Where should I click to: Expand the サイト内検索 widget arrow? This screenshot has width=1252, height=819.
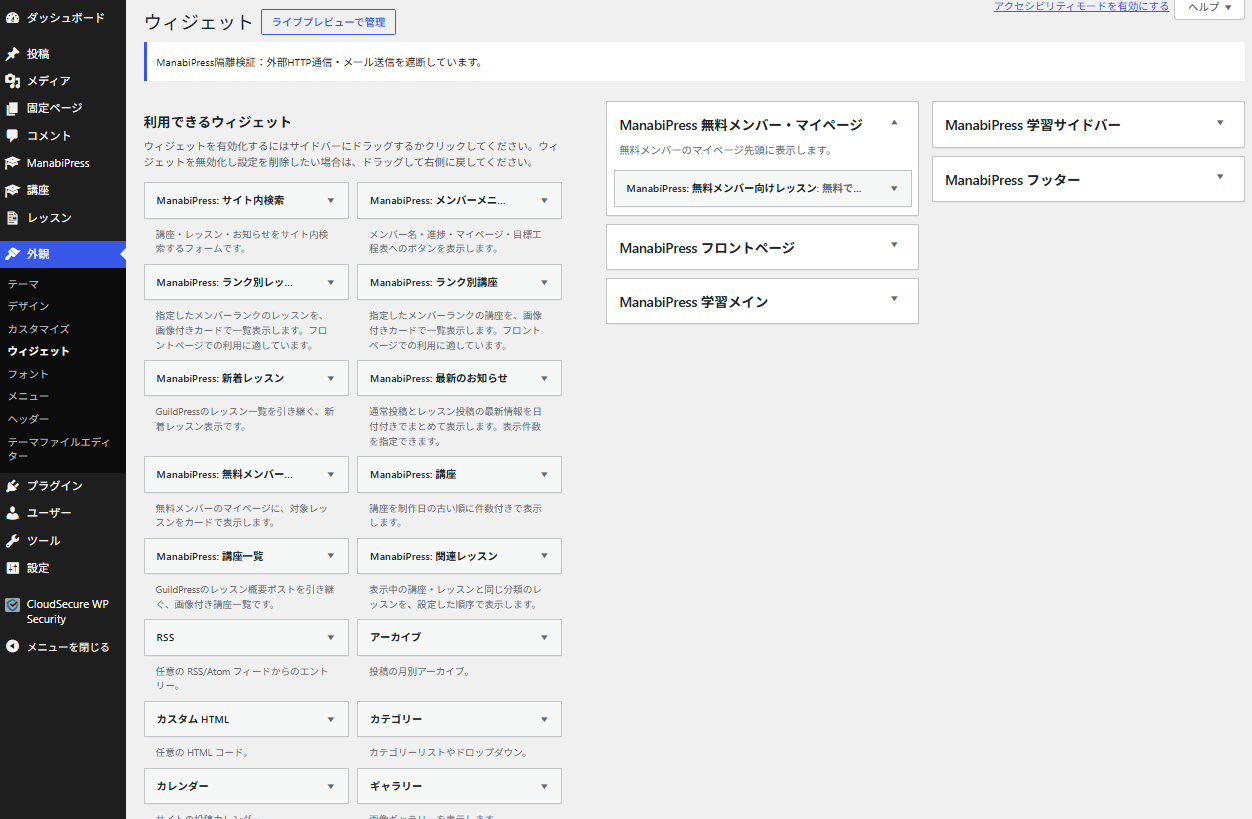click(331, 200)
